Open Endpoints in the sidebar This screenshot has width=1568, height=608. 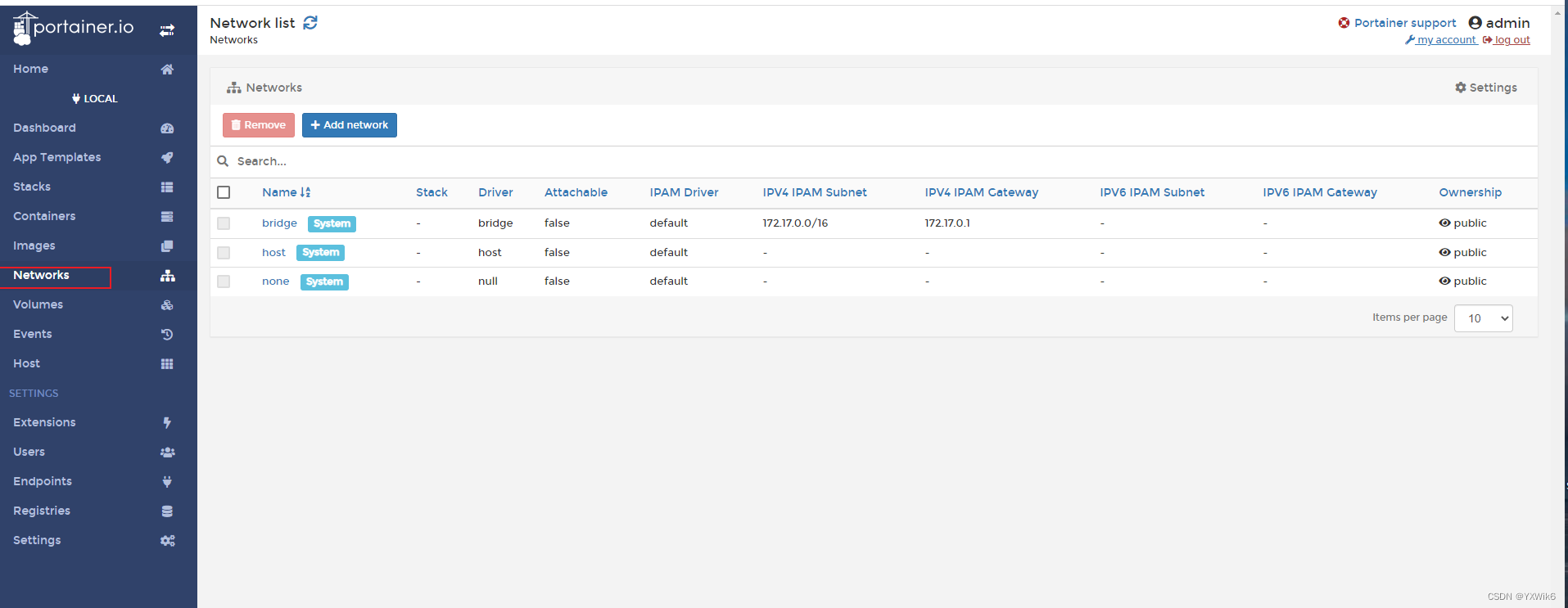[43, 482]
